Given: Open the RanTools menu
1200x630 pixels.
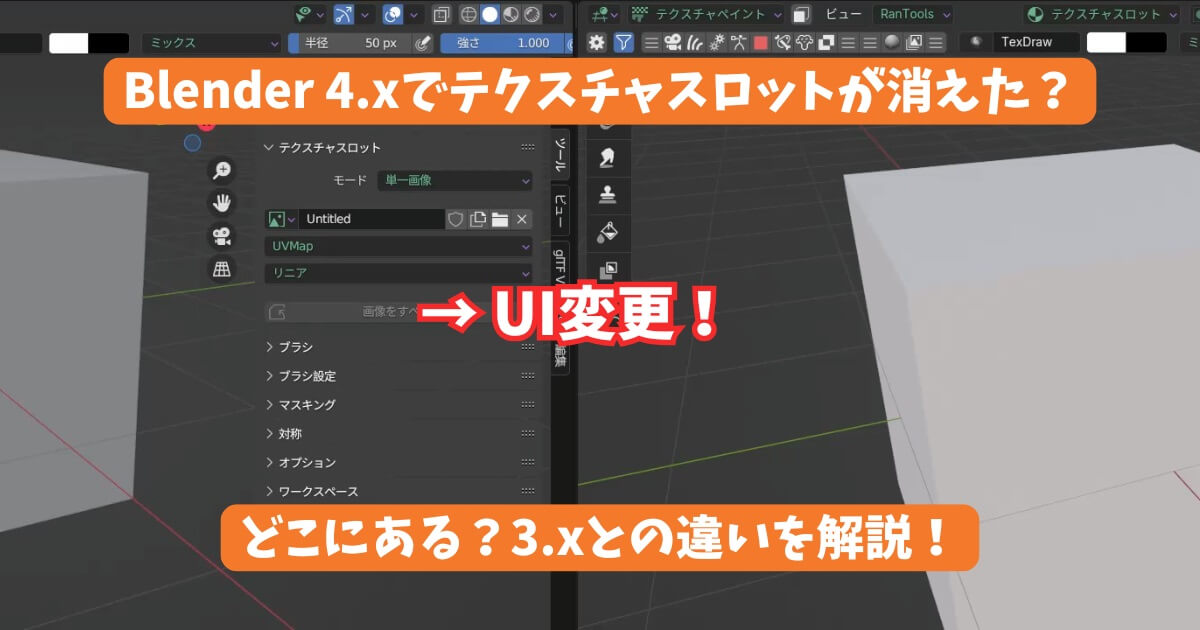Looking at the screenshot, I should pyautogui.click(x=912, y=14).
